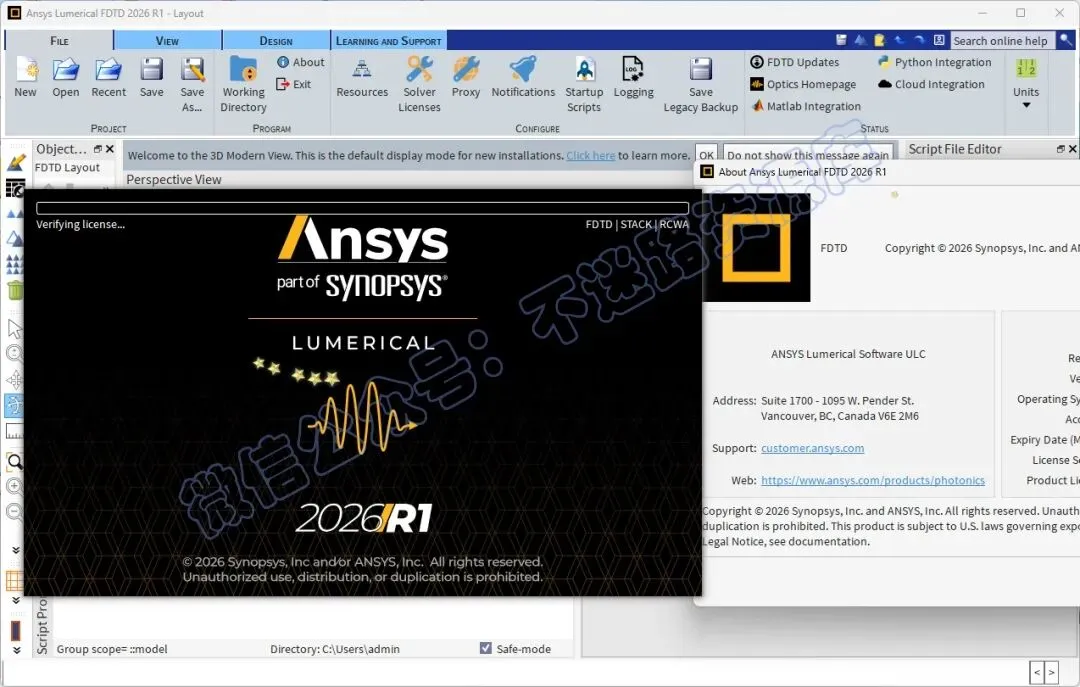Focus the Search online help field

pos(1001,41)
